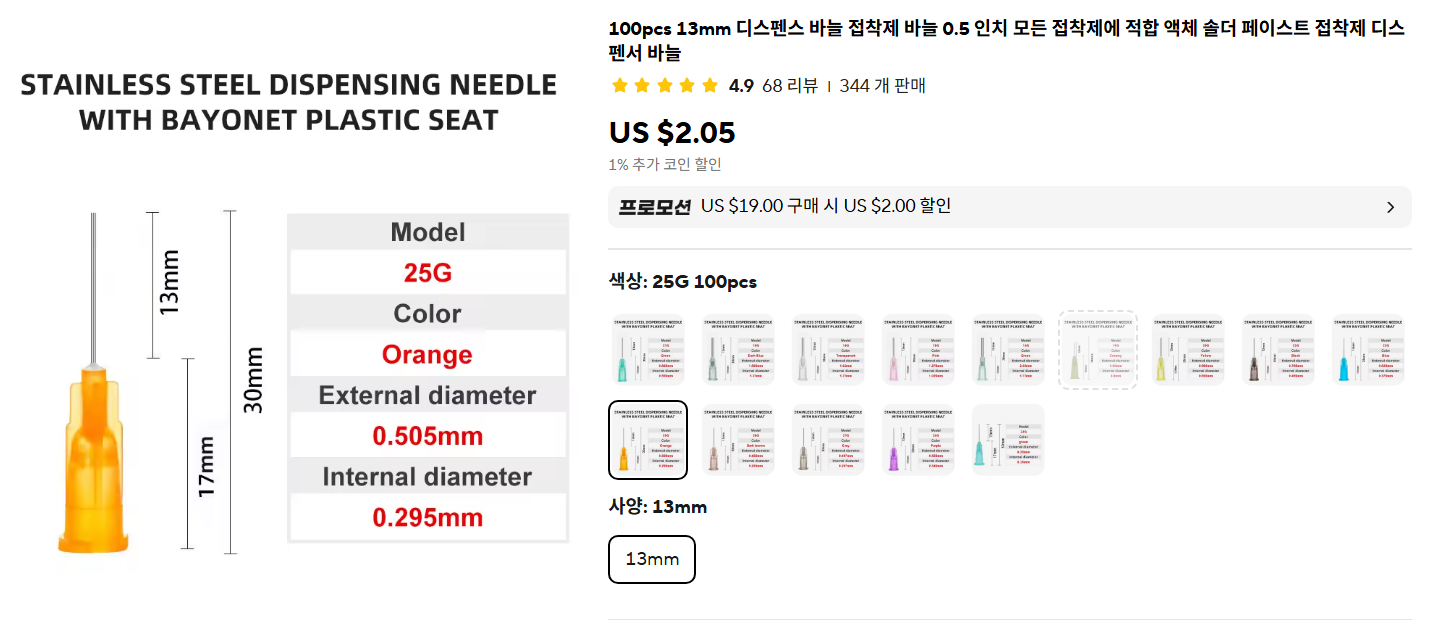The height and width of the screenshot is (624, 1433).
Task: Select the Black 22G needle variant
Action: tap(1278, 349)
